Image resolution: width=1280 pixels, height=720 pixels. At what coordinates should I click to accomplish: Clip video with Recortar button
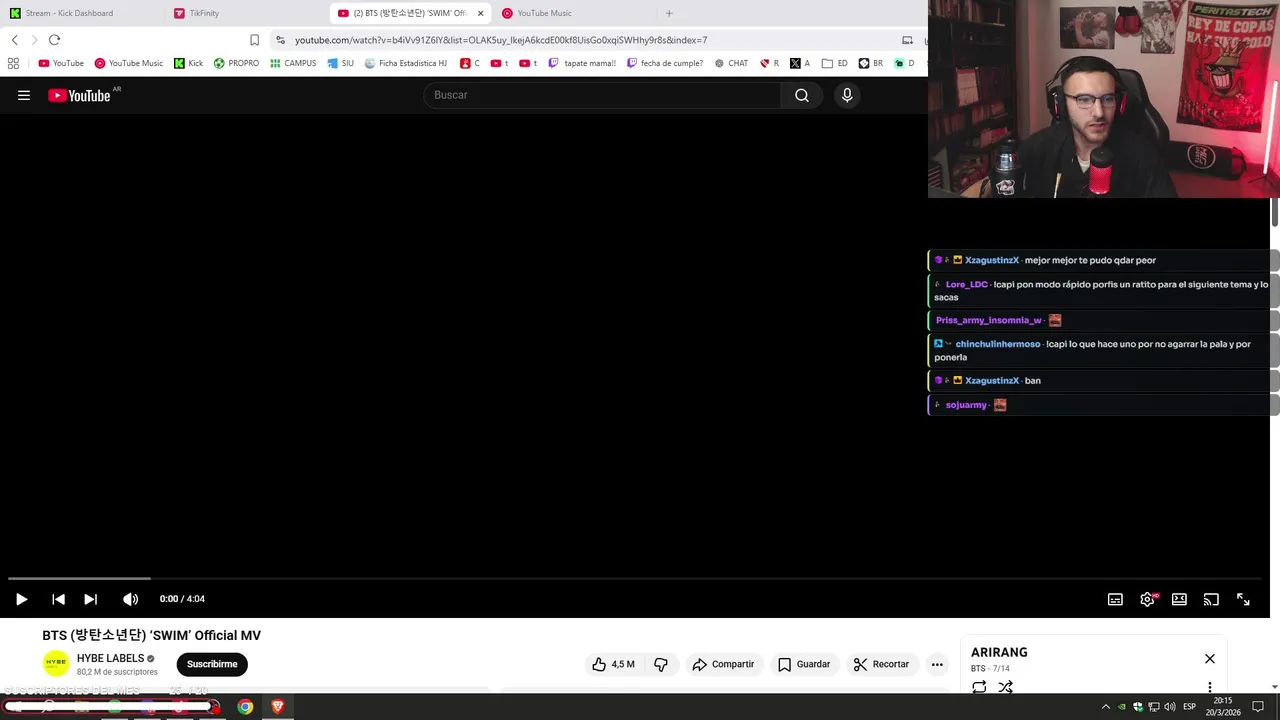[x=881, y=664]
